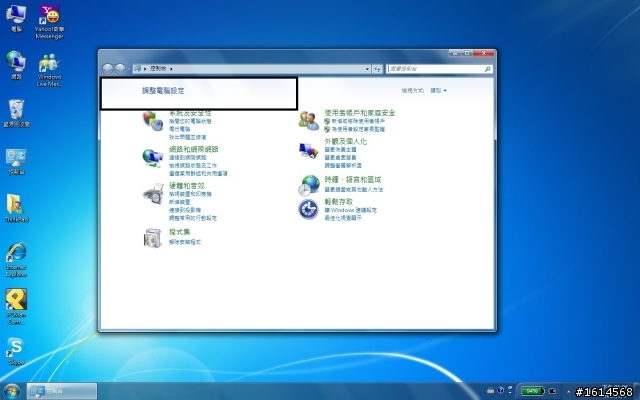This screenshot has width=640, height=400.
Task: Click the 調整常用的行動設定 link
Action: [x=193, y=218]
